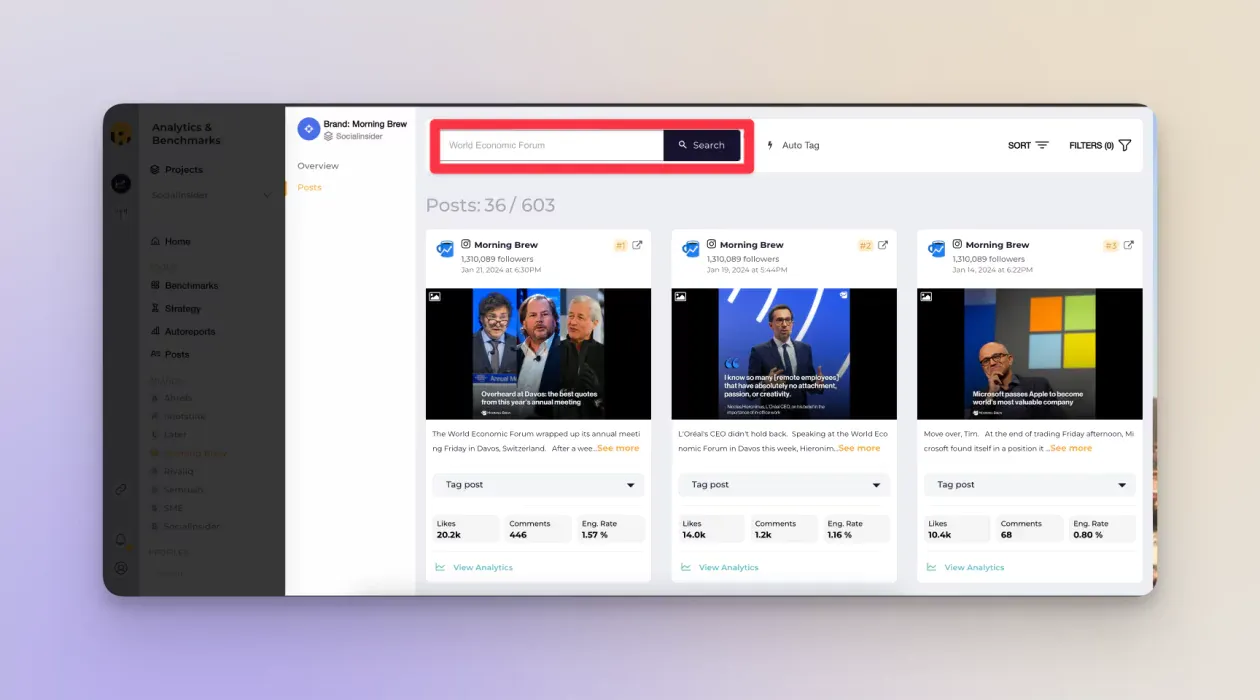This screenshot has height=700, width=1260.
Task: Open the analytics chart icon in left rail
Action: pos(121,184)
